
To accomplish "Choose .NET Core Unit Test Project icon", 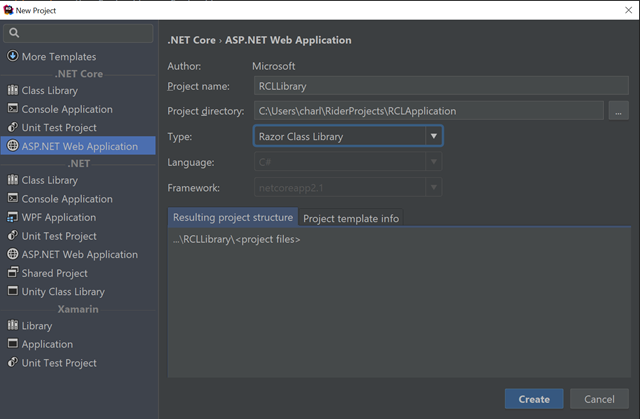I will pyautogui.click(x=13, y=128).
